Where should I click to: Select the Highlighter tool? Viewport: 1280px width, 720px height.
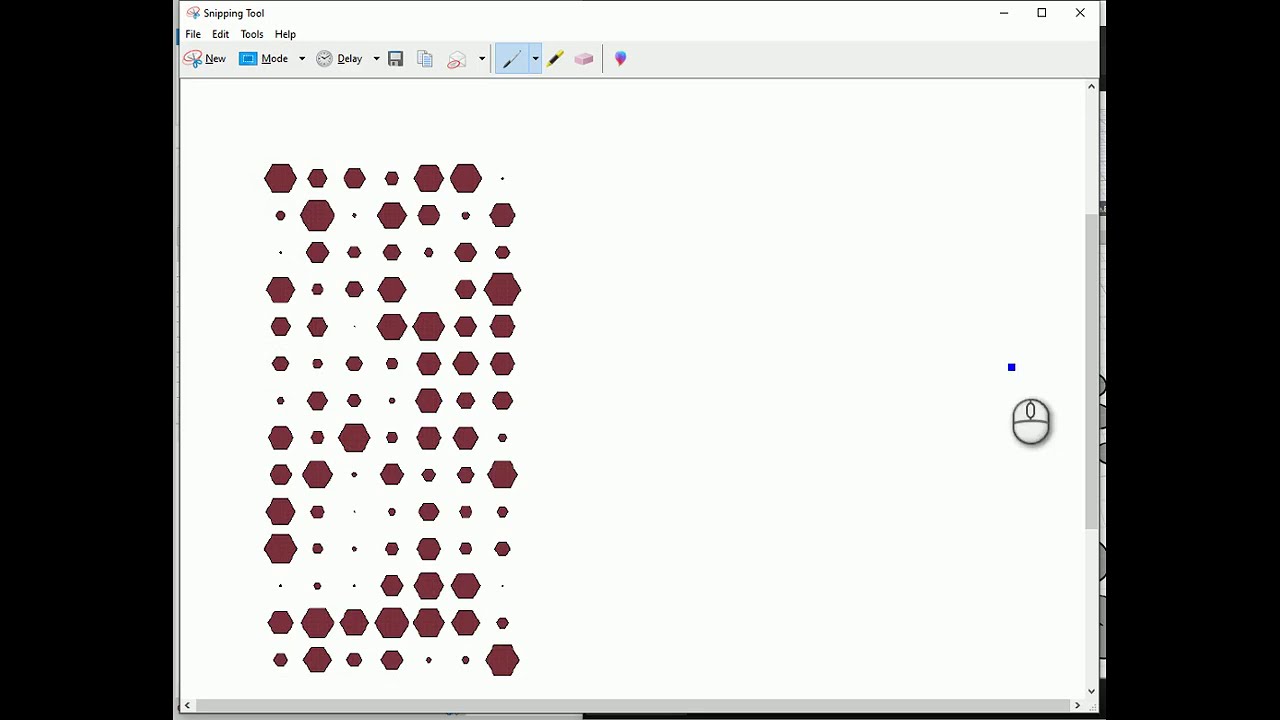tap(555, 59)
